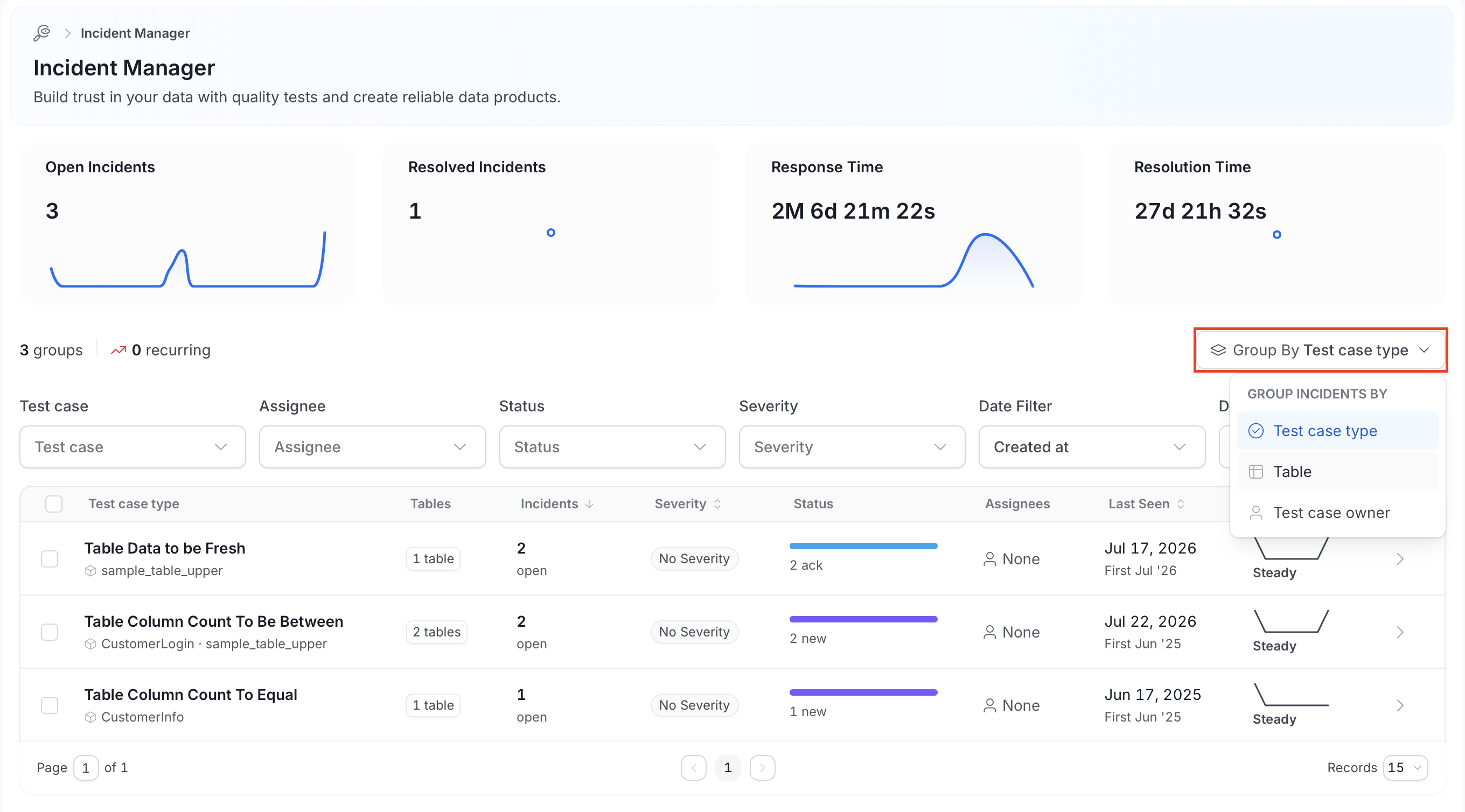Click the layers icon in Group By button

(x=1218, y=349)
